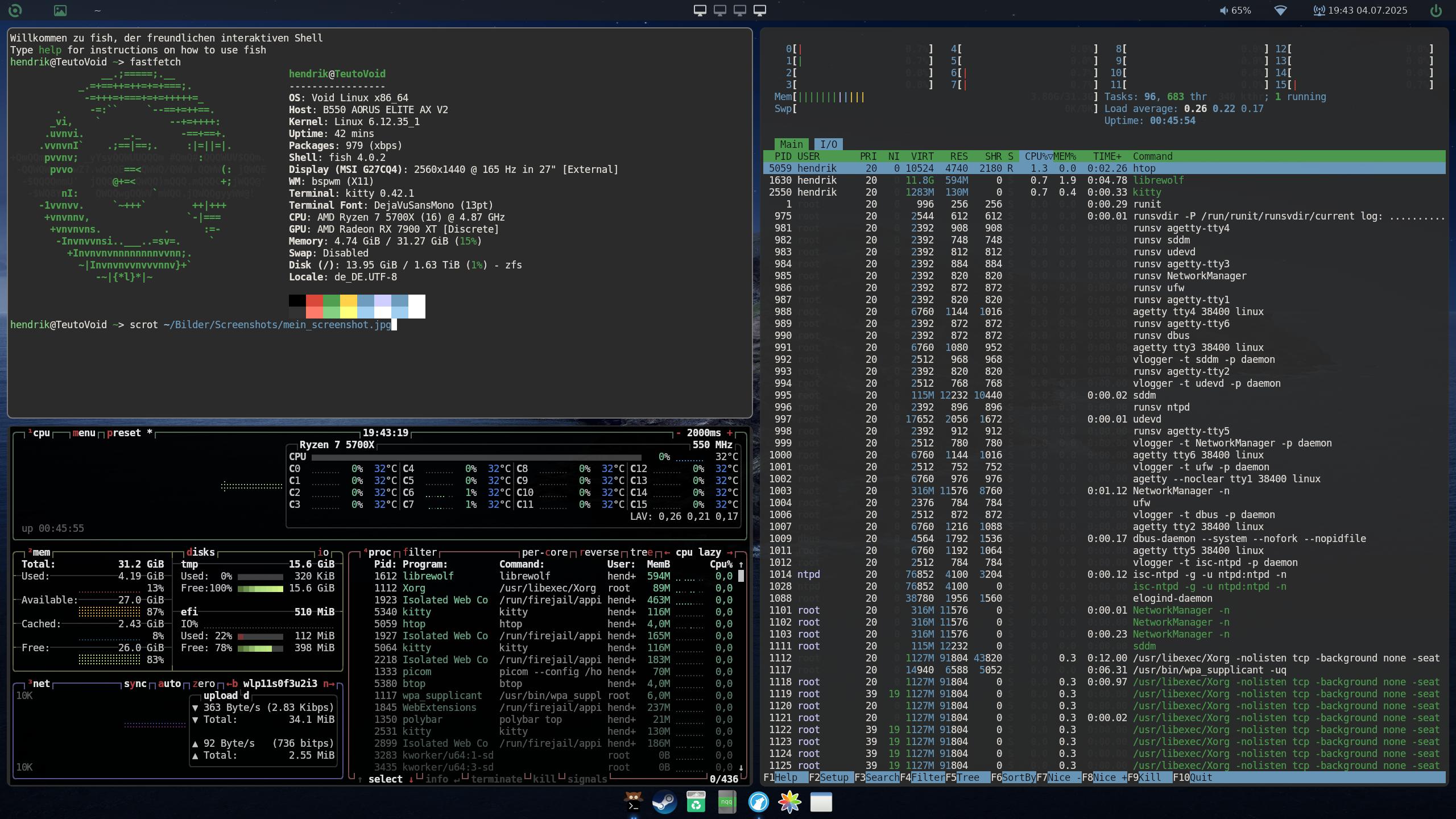Click F7 Nice minus in htop footer

(x=1059, y=777)
